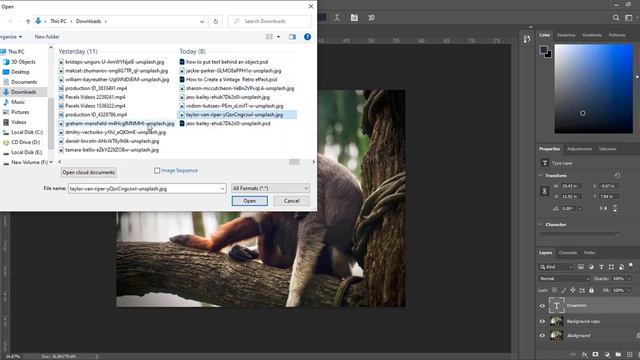Viewport: 640px width, 360px height.
Task: Open the layer Kind filter dropdown
Action: tap(556, 267)
